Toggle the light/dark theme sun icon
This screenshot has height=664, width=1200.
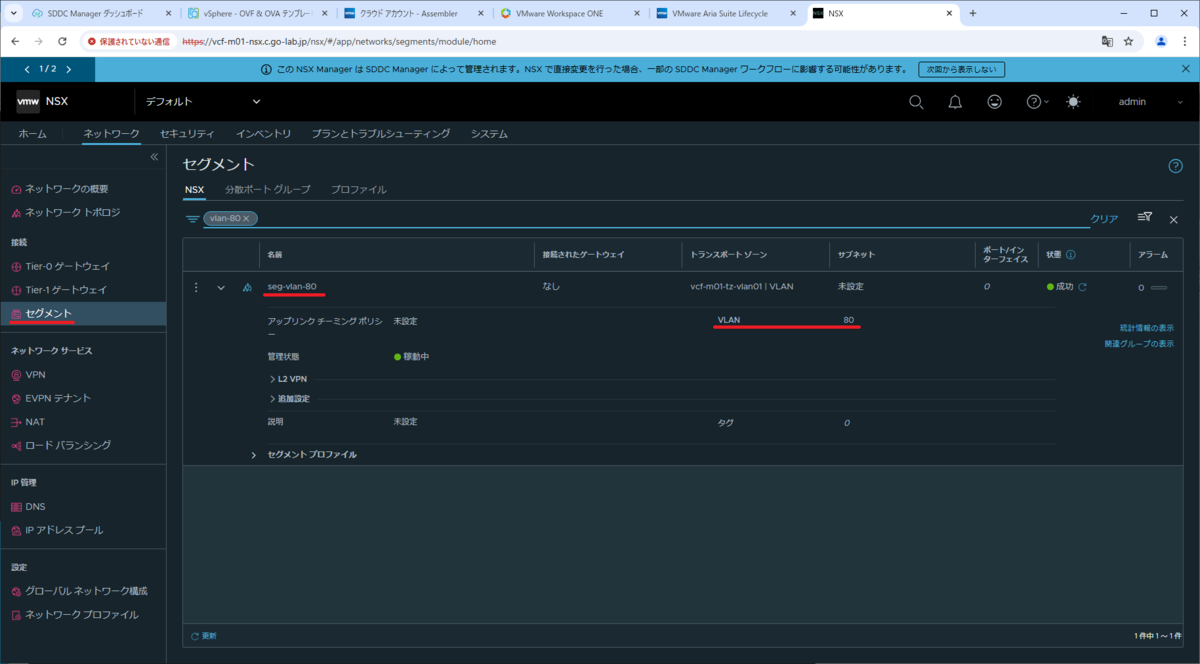point(1073,102)
